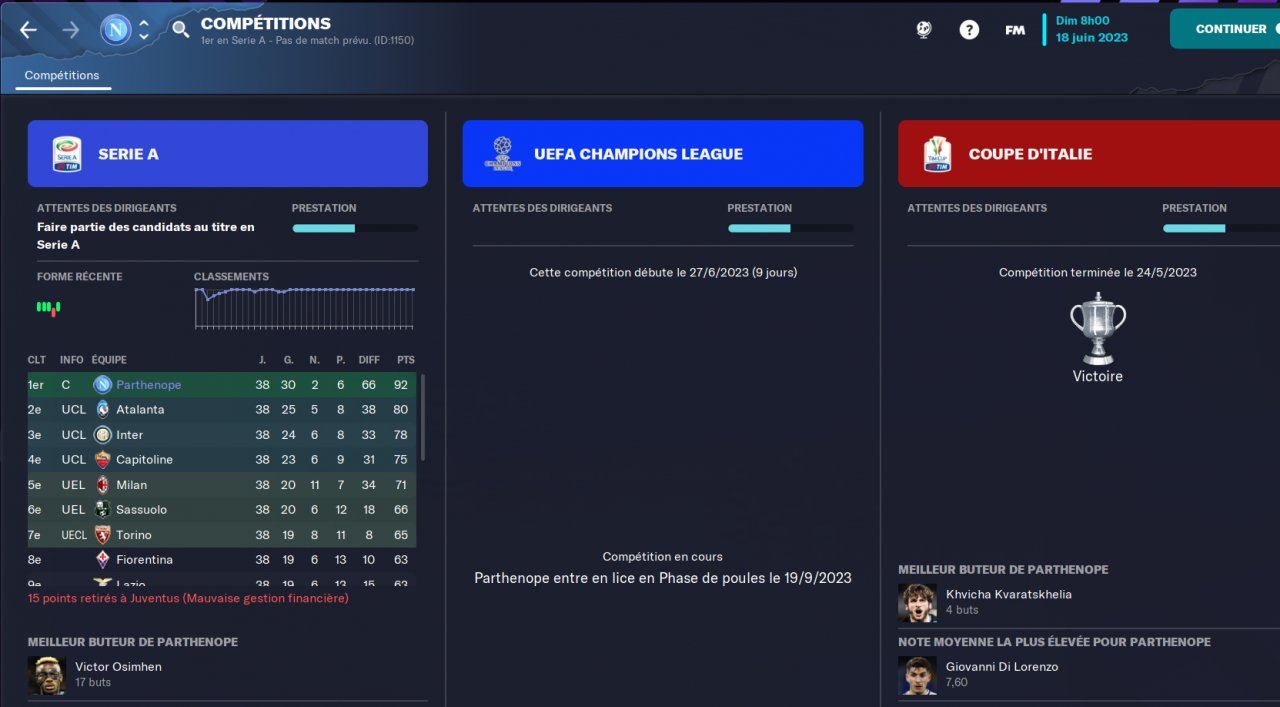1280x707 pixels.
Task: Click the CLT column header
Action: 37,360
